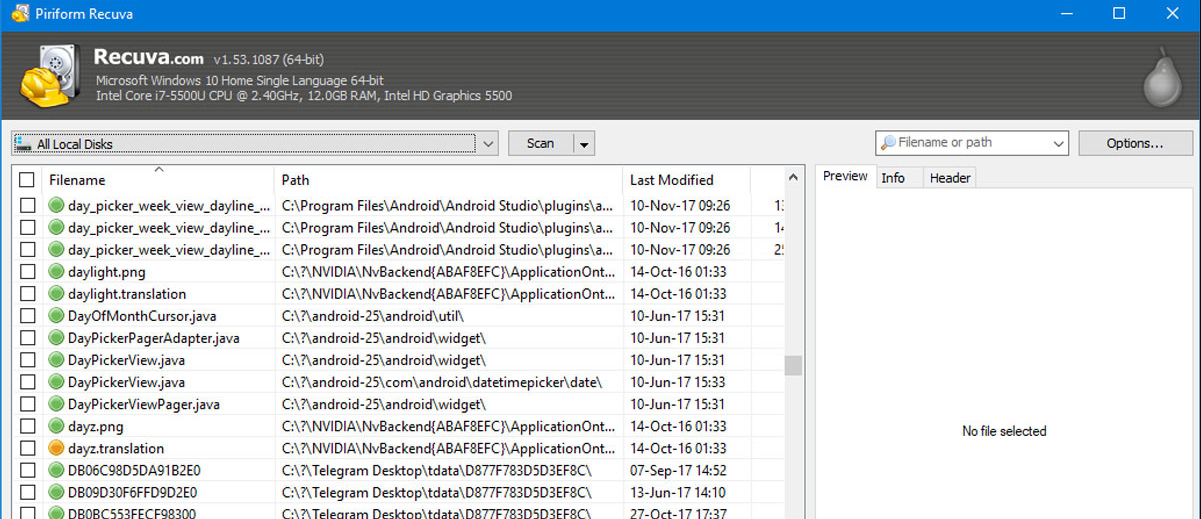Expand the Filename or path filter dropdown

(x=1059, y=144)
